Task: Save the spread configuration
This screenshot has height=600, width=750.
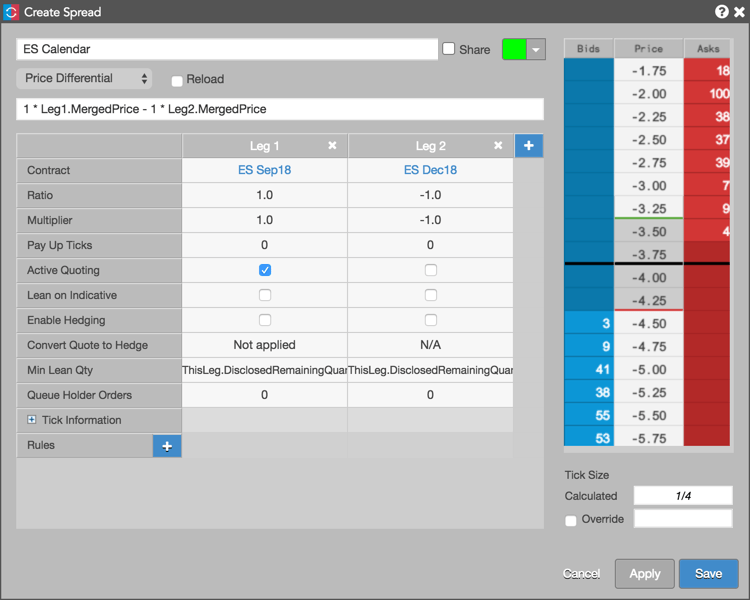Action: coord(708,574)
